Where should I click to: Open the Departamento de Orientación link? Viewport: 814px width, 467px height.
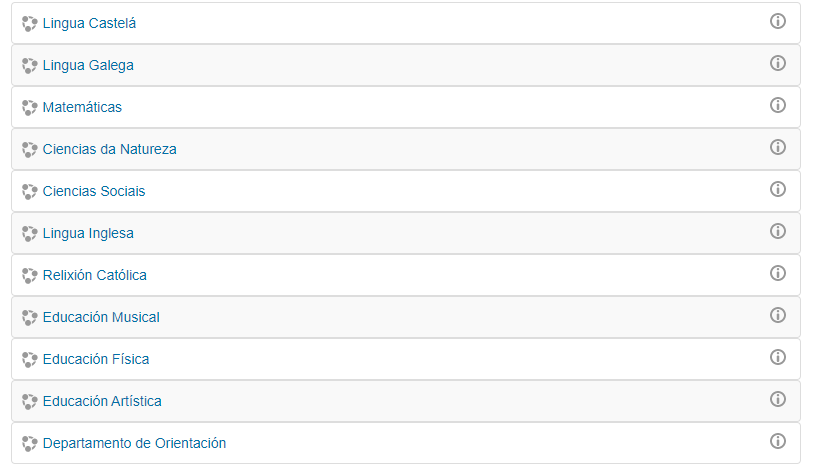pos(134,443)
